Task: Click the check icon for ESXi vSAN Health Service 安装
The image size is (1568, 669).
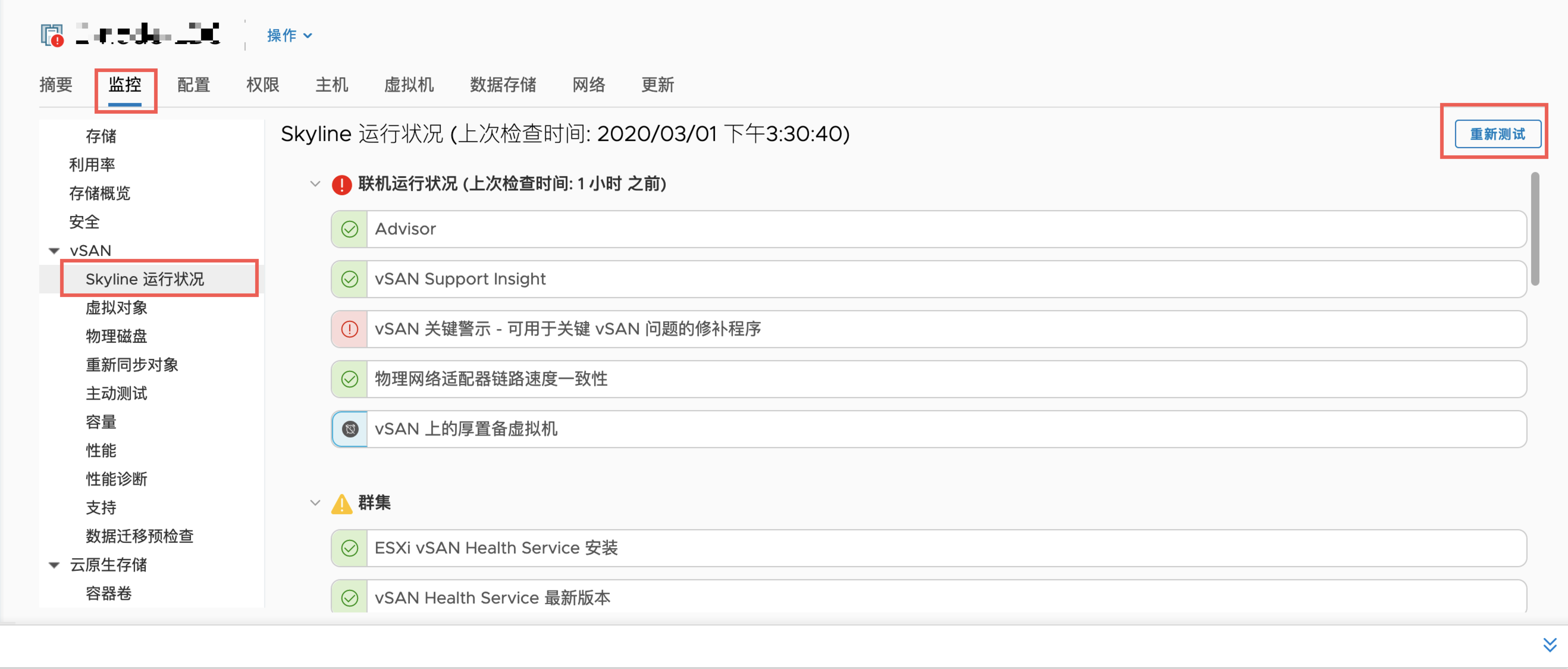Action: click(349, 548)
